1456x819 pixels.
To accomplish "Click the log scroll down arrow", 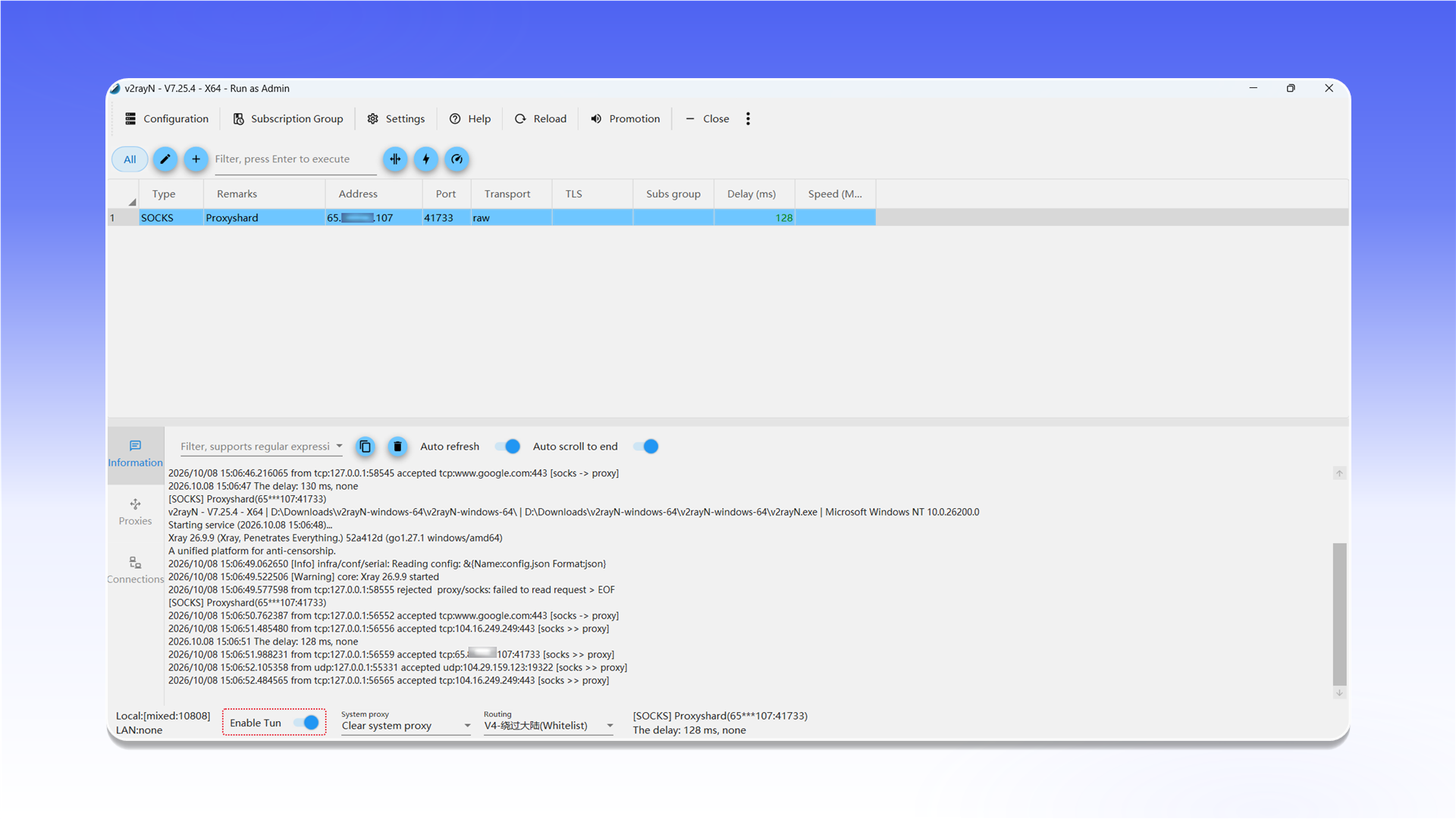I will click(1340, 693).
